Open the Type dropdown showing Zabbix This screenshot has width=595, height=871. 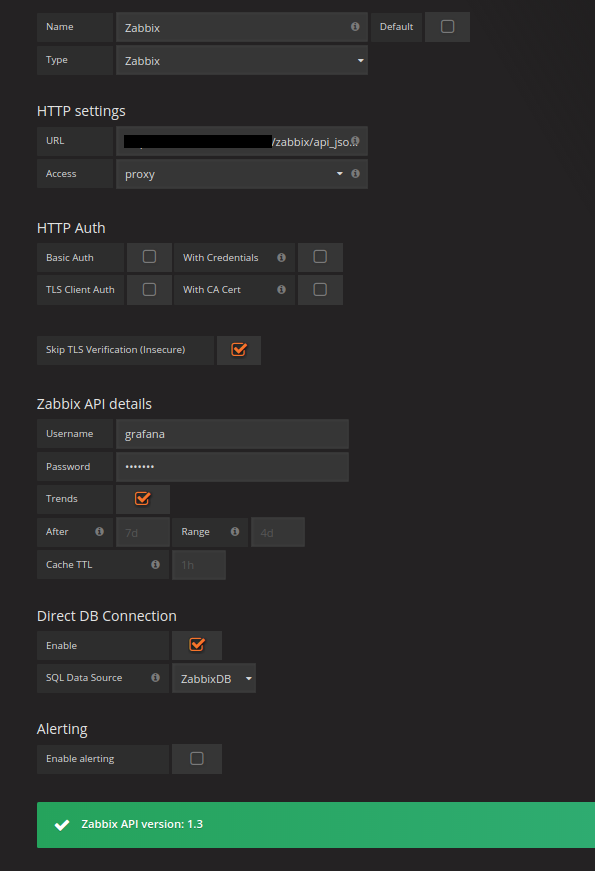point(240,61)
